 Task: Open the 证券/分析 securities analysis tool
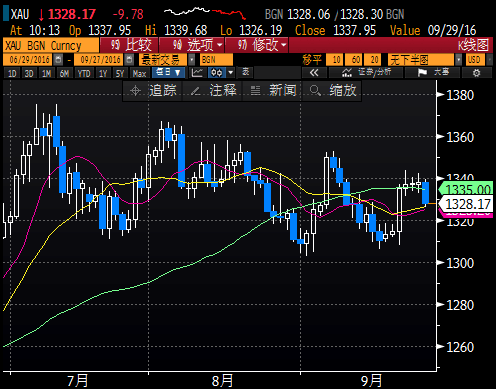pyautogui.click(x=366, y=73)
